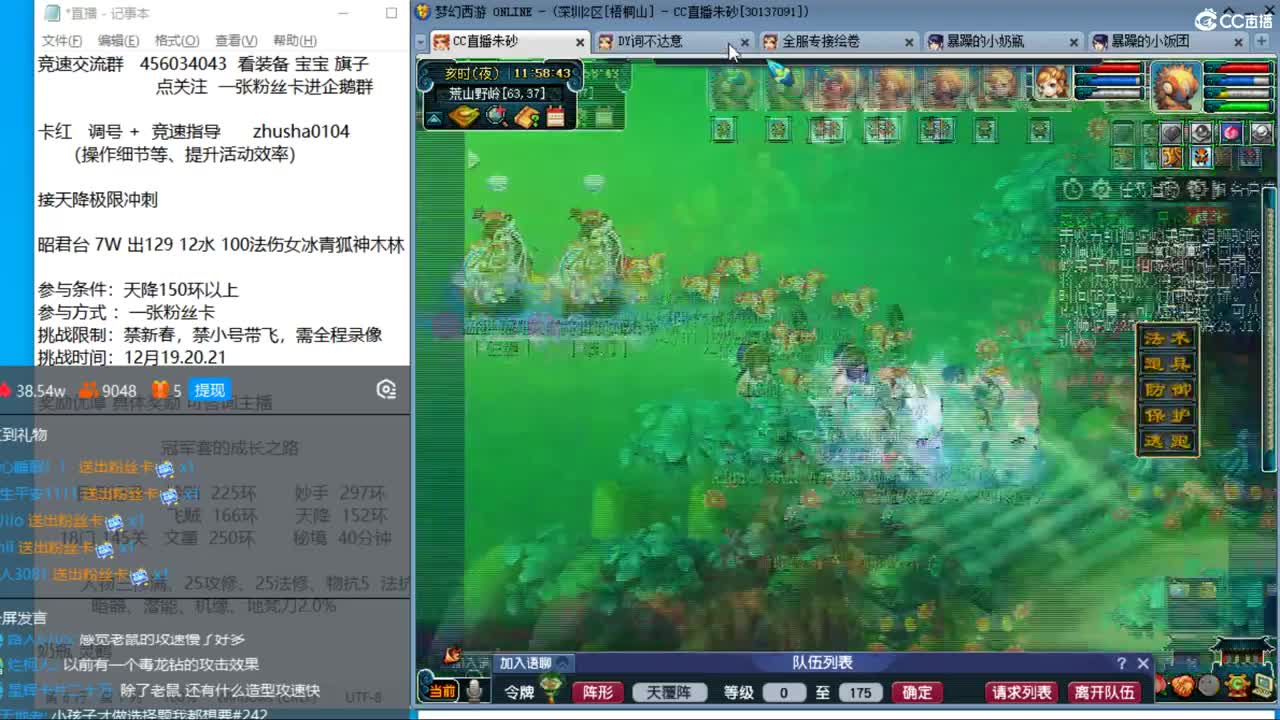Expand the 加入语聊 voice chat toggle
1280x720 pixels.
535,663
